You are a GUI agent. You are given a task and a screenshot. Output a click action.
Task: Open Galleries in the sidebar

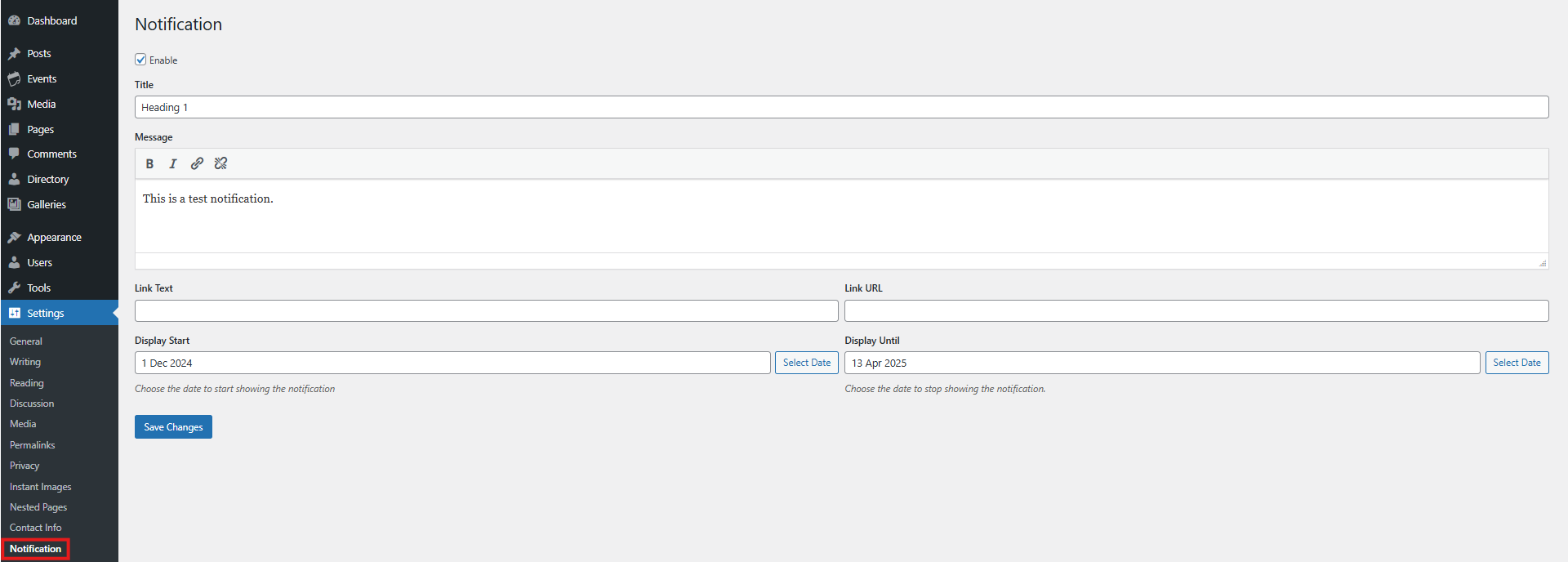pos(47,204)
